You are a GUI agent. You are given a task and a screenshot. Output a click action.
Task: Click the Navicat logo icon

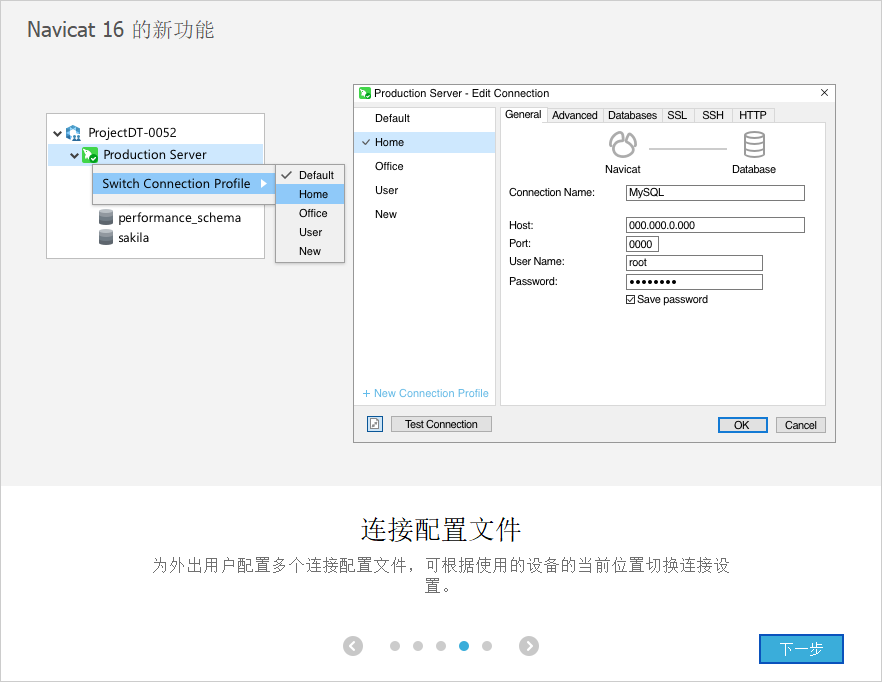pyautogui.click(x=623, y=145)
